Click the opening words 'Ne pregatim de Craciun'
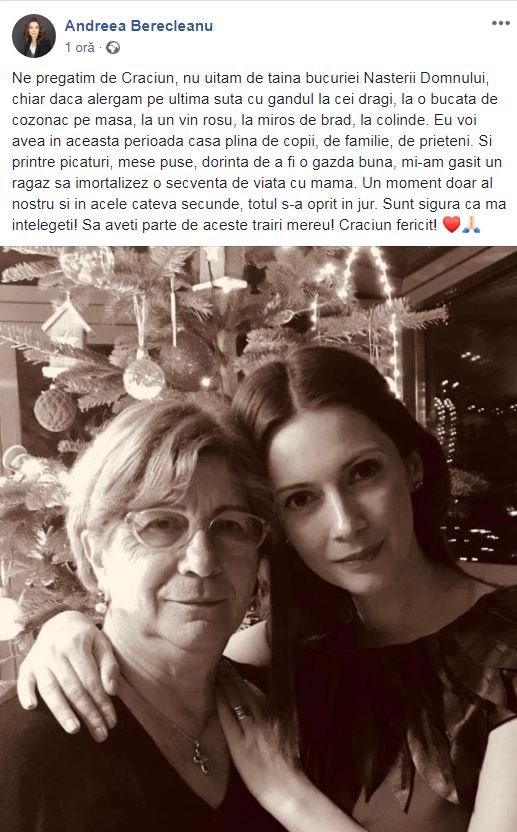517x832 pixels. click(93, 78)
